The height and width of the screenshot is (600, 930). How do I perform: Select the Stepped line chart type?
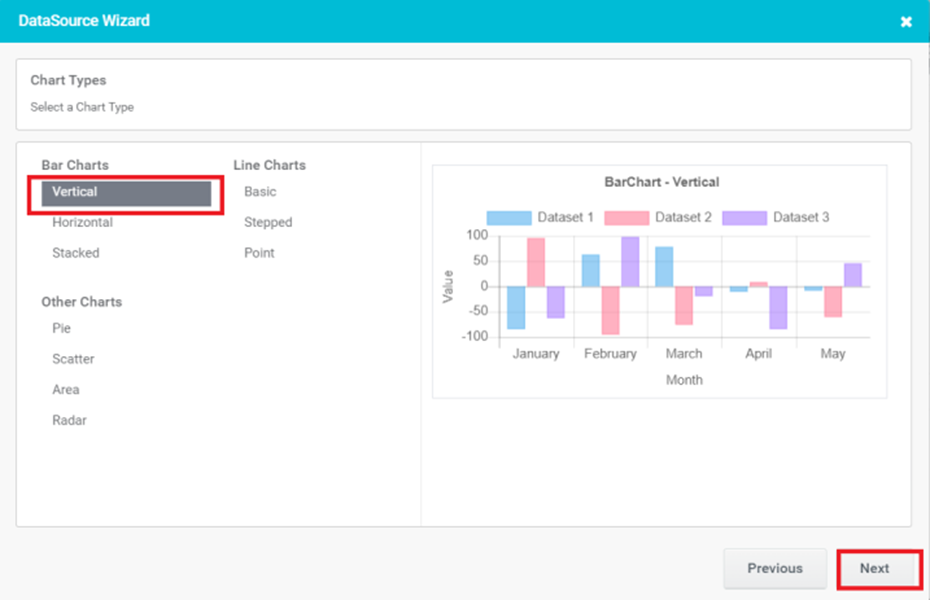(x=268, y=222)
